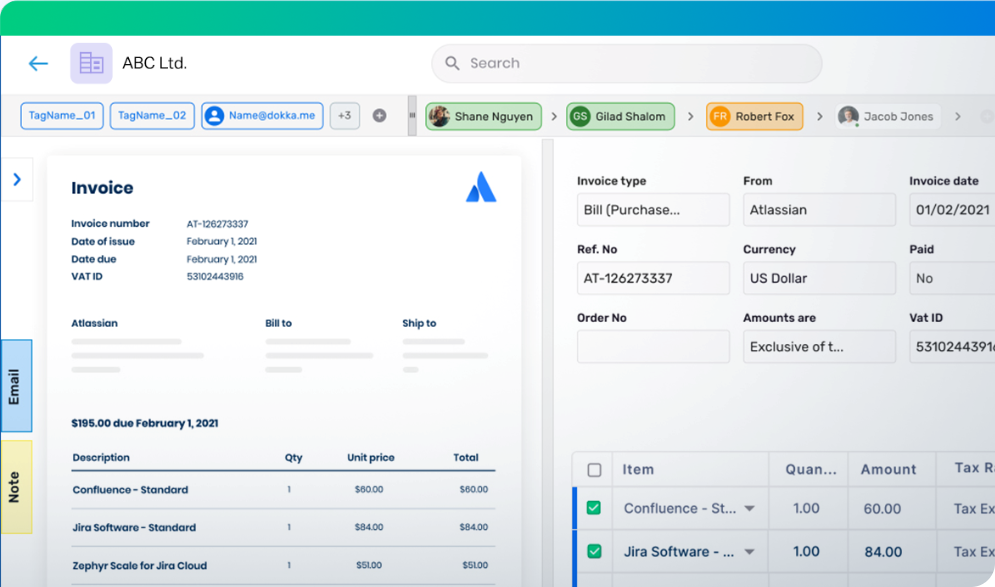Click the Order No input field

653,347
